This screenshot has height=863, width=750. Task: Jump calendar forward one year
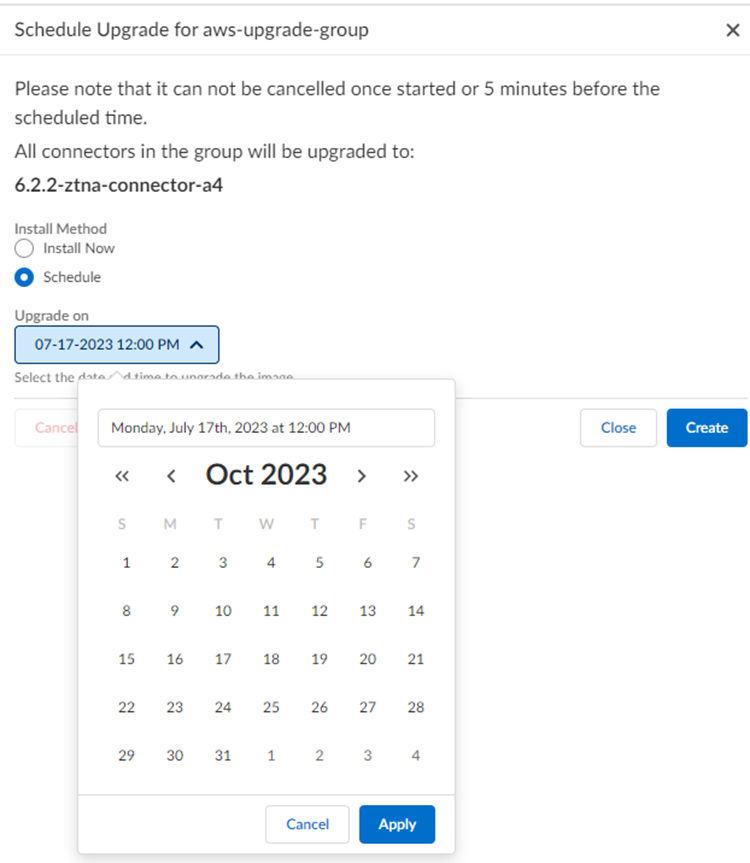[x=409, y=476]
